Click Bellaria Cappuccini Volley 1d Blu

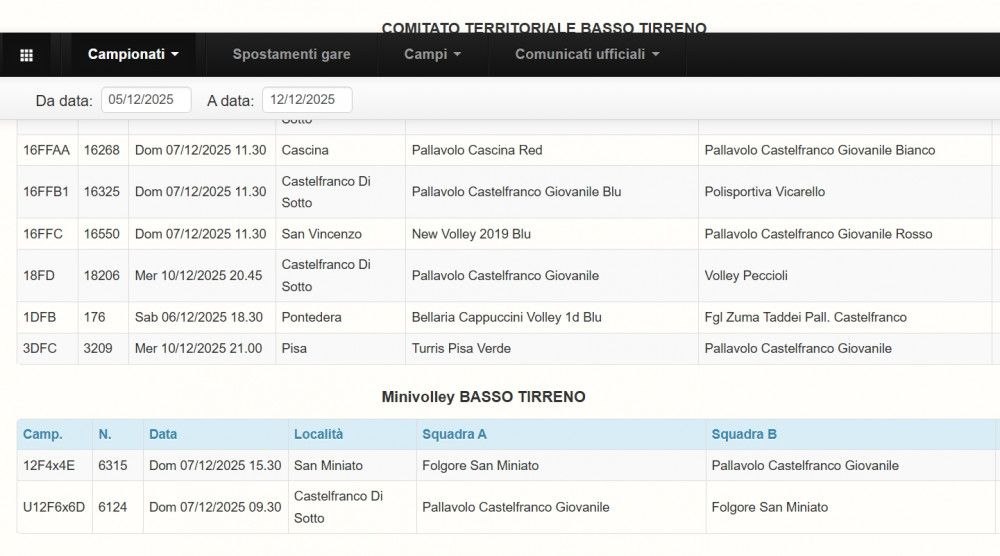pos(506,318)
